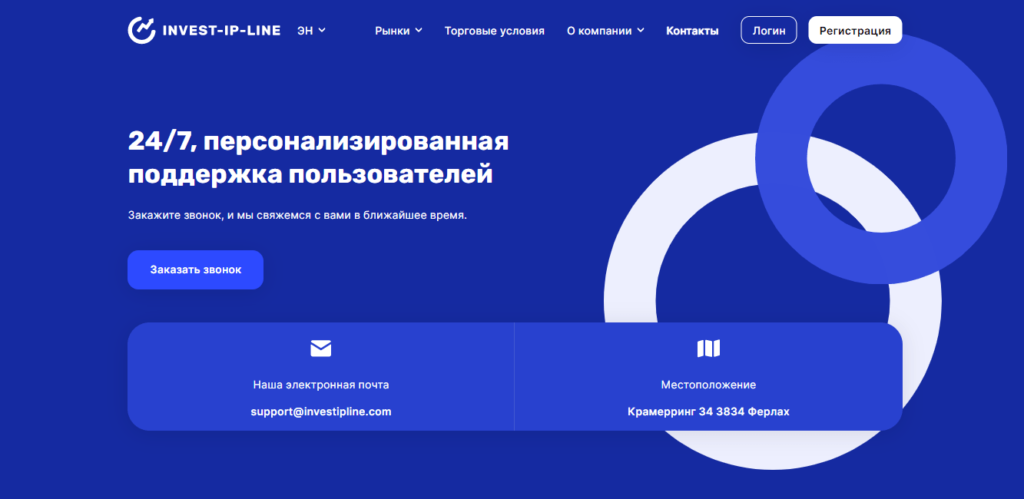Click the map location icon
The height and width of the screenshot is (499, 1024).
tap(709, 349)
